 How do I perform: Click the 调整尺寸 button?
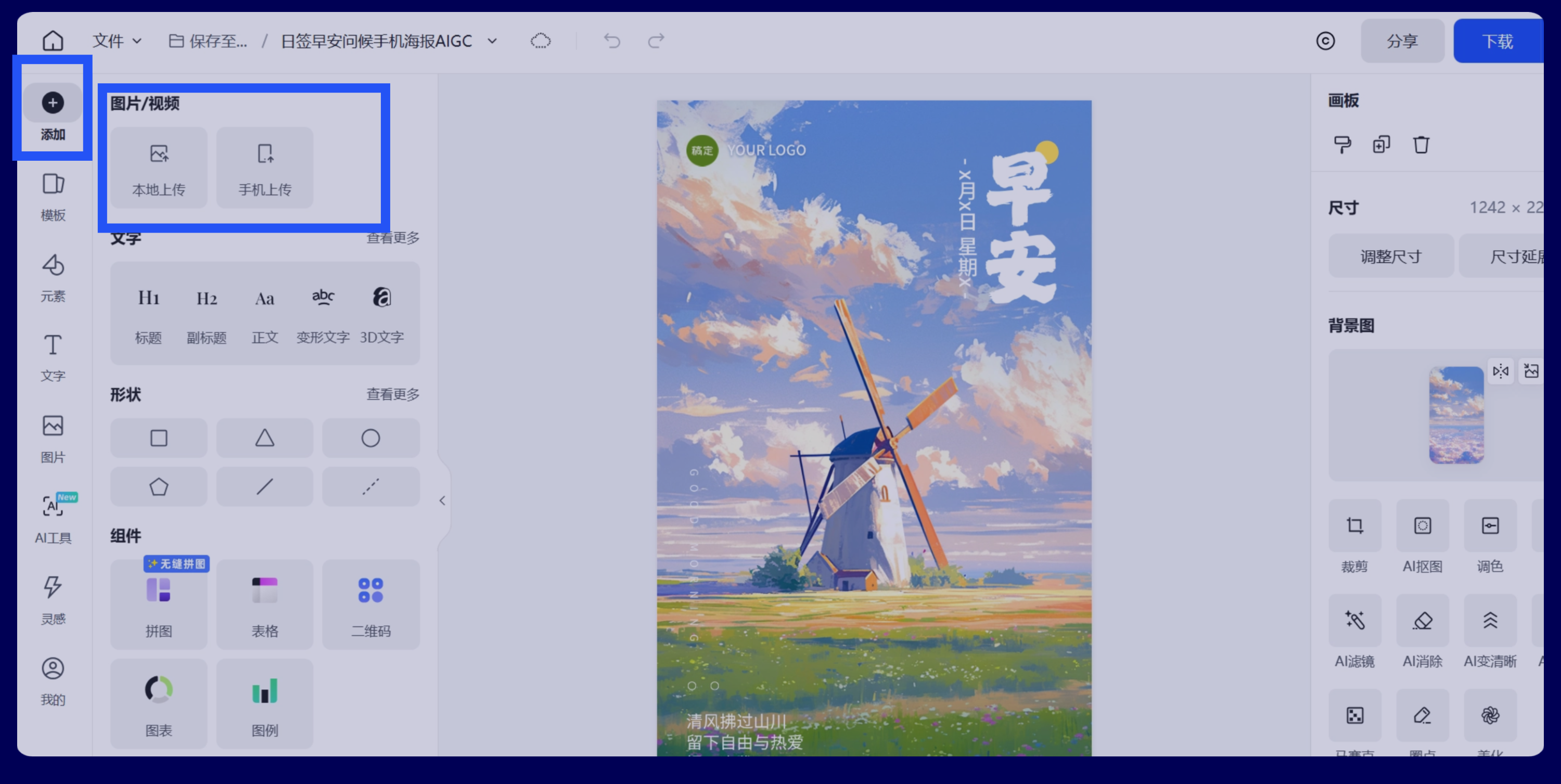pyautogui.click(x=1391, y=256)
